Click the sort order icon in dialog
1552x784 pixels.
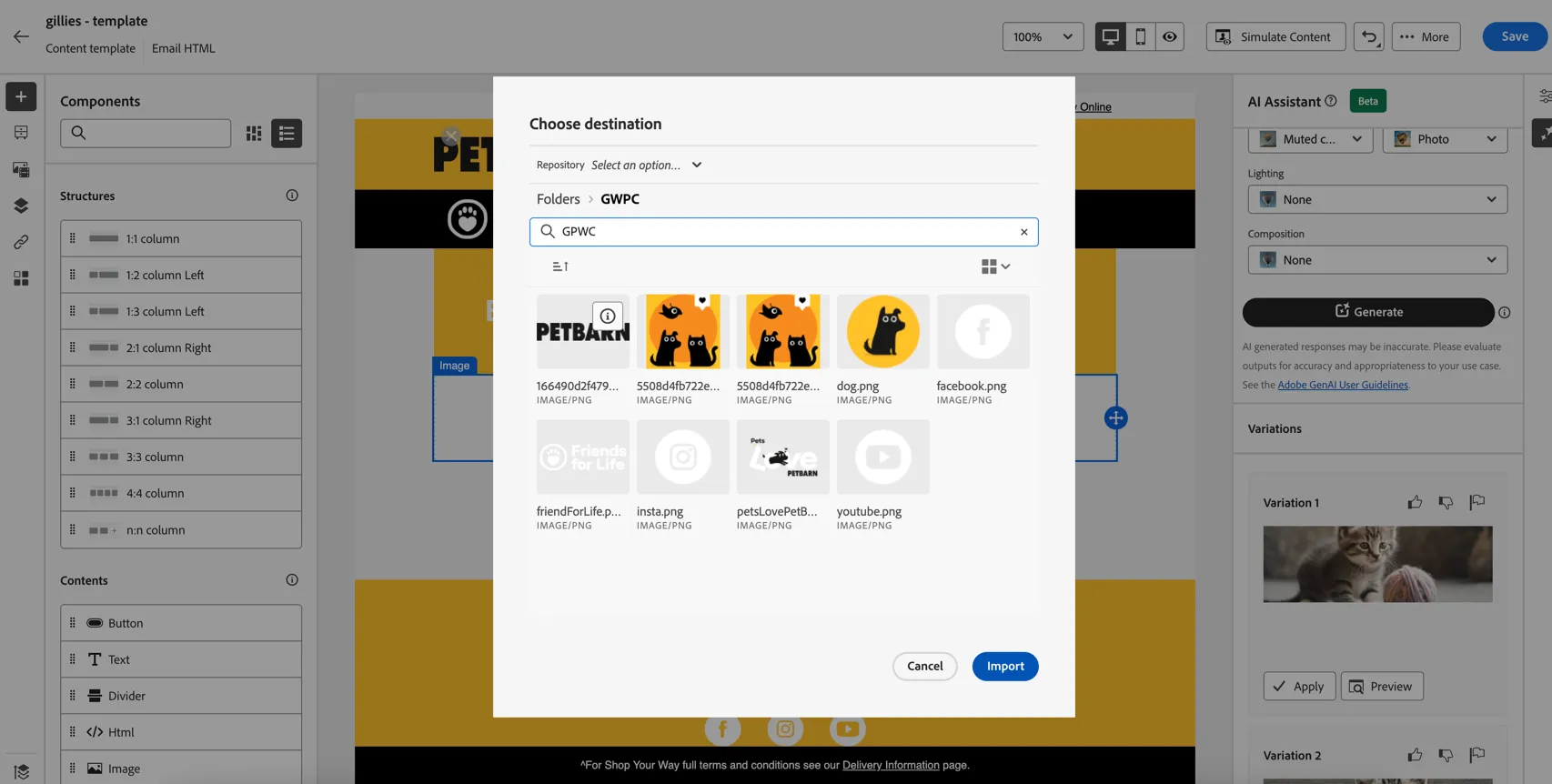pyautogui.click(x=560, y=266)
